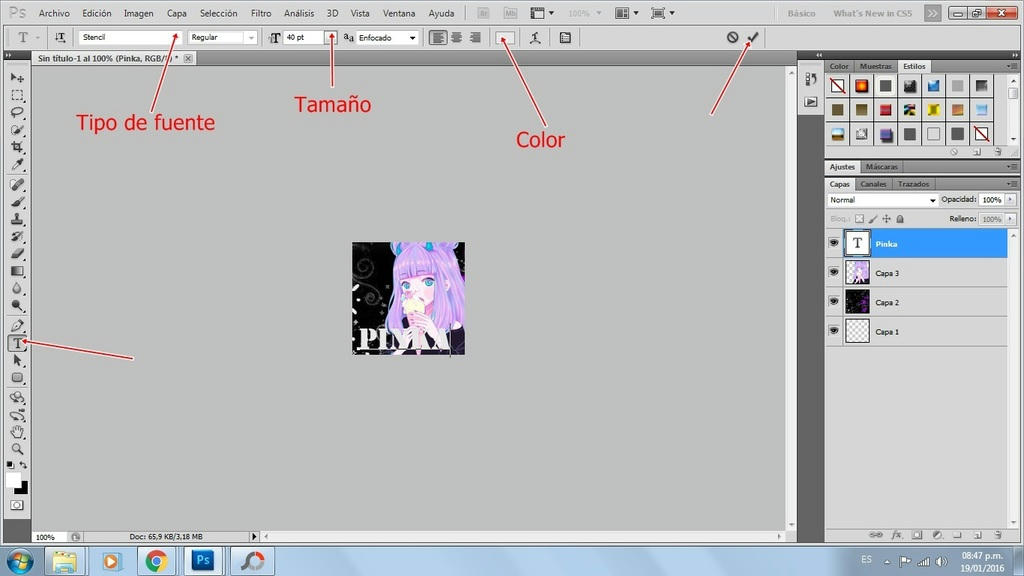Switch to the Muestras tab
The width and height of the screenshot is (1024, 576).
pyautogui.click(x=875, y=66)
